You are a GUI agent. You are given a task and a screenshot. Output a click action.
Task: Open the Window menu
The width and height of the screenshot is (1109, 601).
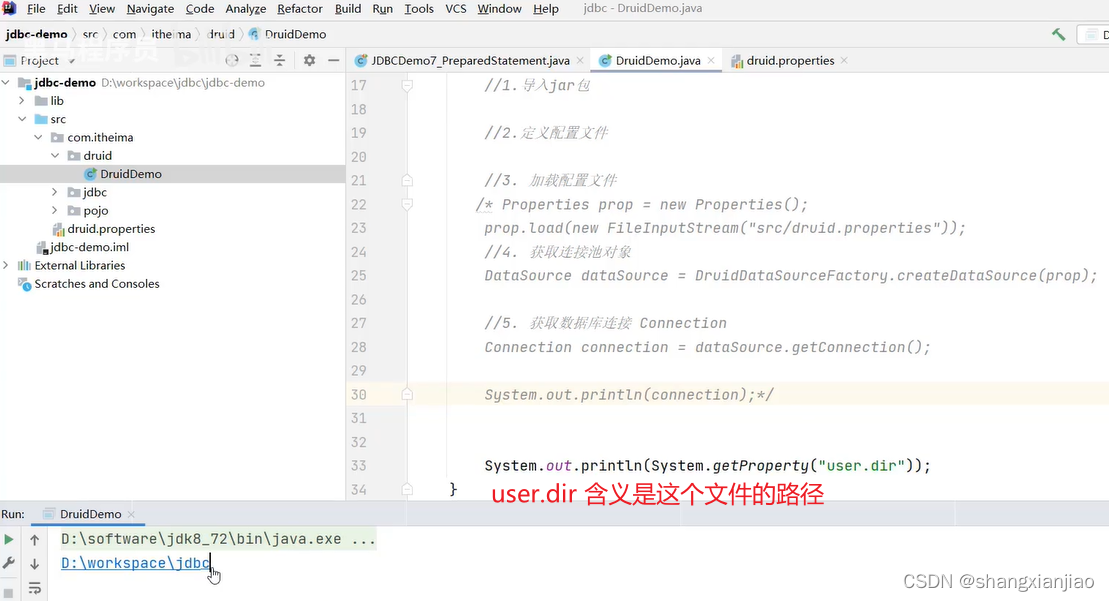coord(499,8)
